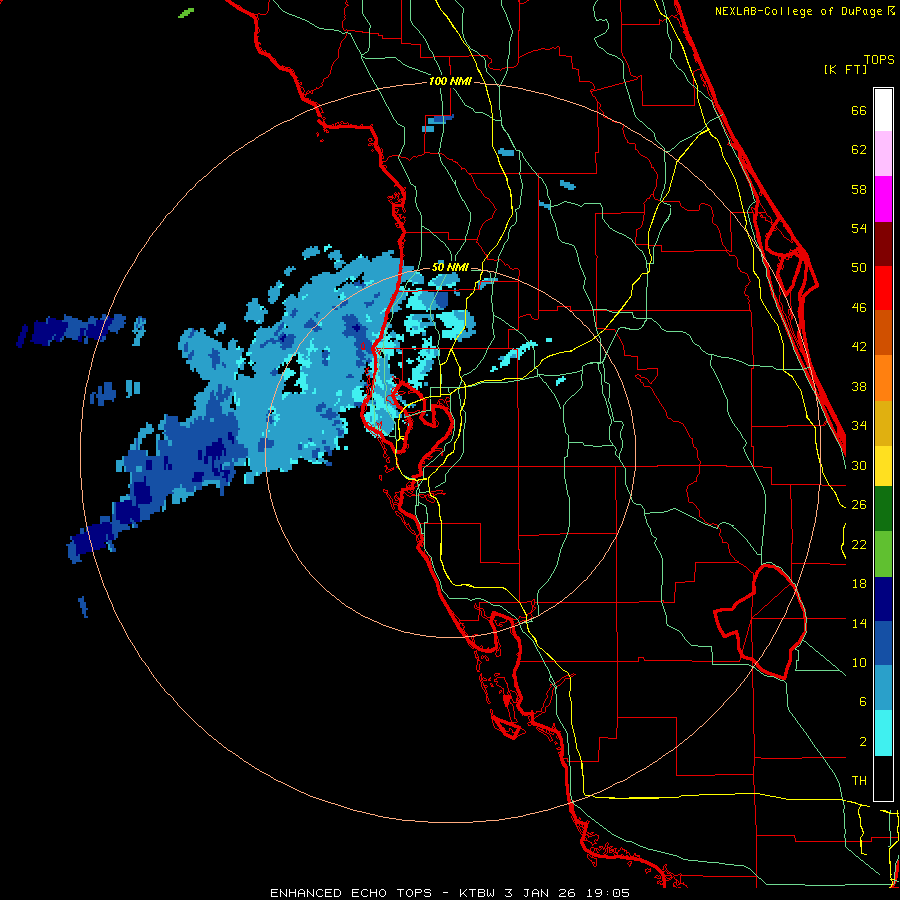Pick the light blue legend swatch
This screenshot has width=900, height=900.
[x=883, y=688]
